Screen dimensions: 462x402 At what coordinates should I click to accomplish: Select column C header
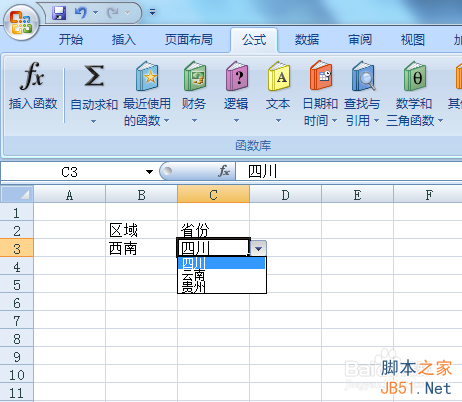click(213, 195)
